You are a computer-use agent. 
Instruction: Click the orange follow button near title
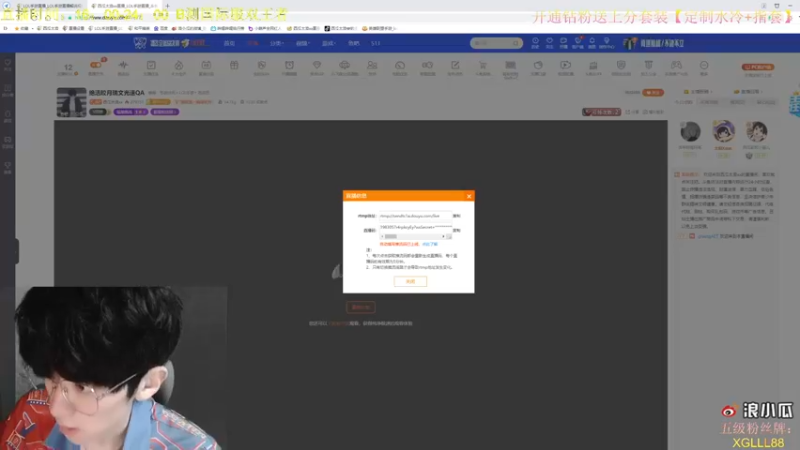(x=653, y=92)
